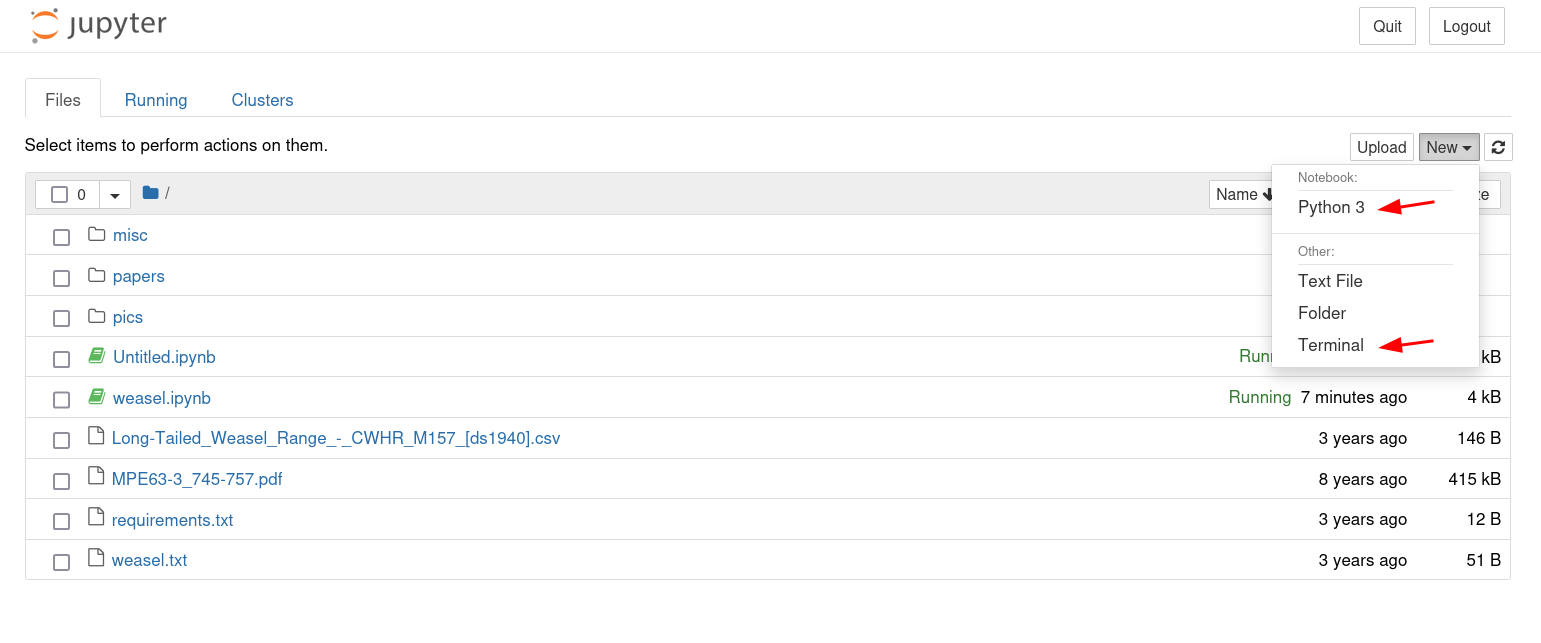Click the root folder breadcrumb icon

[x=151, y=193]
